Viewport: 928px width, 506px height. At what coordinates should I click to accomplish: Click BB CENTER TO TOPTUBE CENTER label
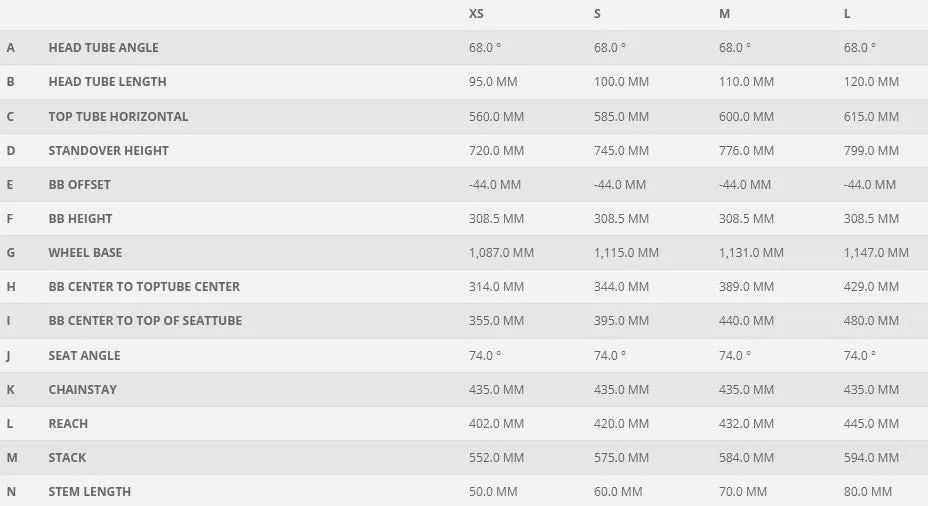[144, 286]
